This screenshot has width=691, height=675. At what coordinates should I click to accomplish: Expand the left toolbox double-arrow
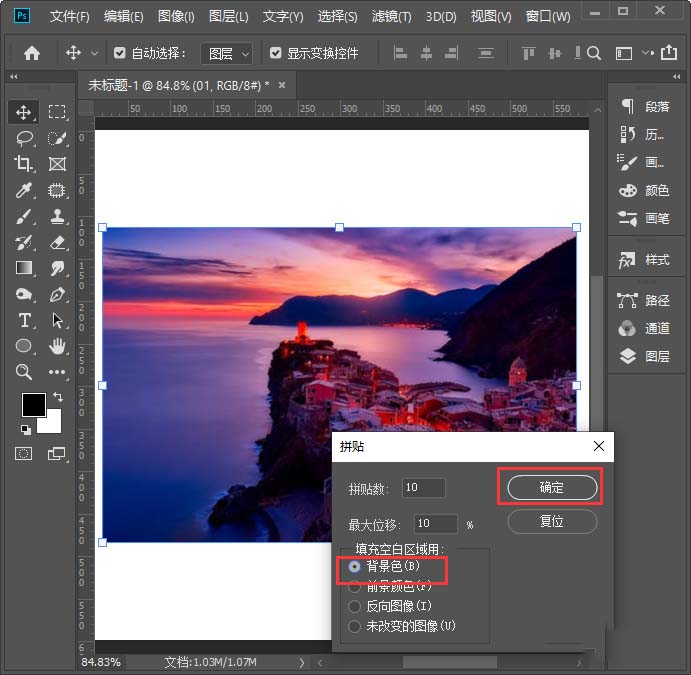pos(14,77)
